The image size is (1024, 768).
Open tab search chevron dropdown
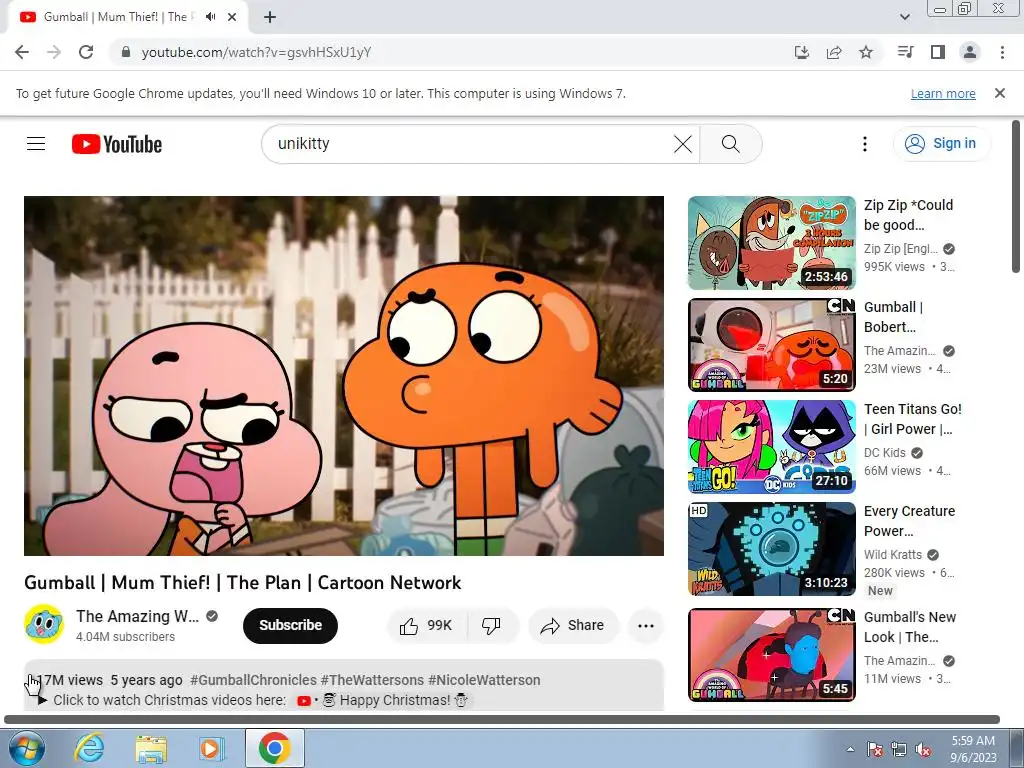click(904, 17)
